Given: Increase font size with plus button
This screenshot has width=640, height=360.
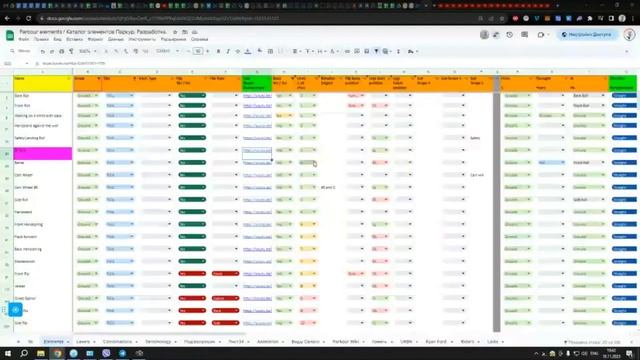Looking at the screenshot, I should [207, 51].
